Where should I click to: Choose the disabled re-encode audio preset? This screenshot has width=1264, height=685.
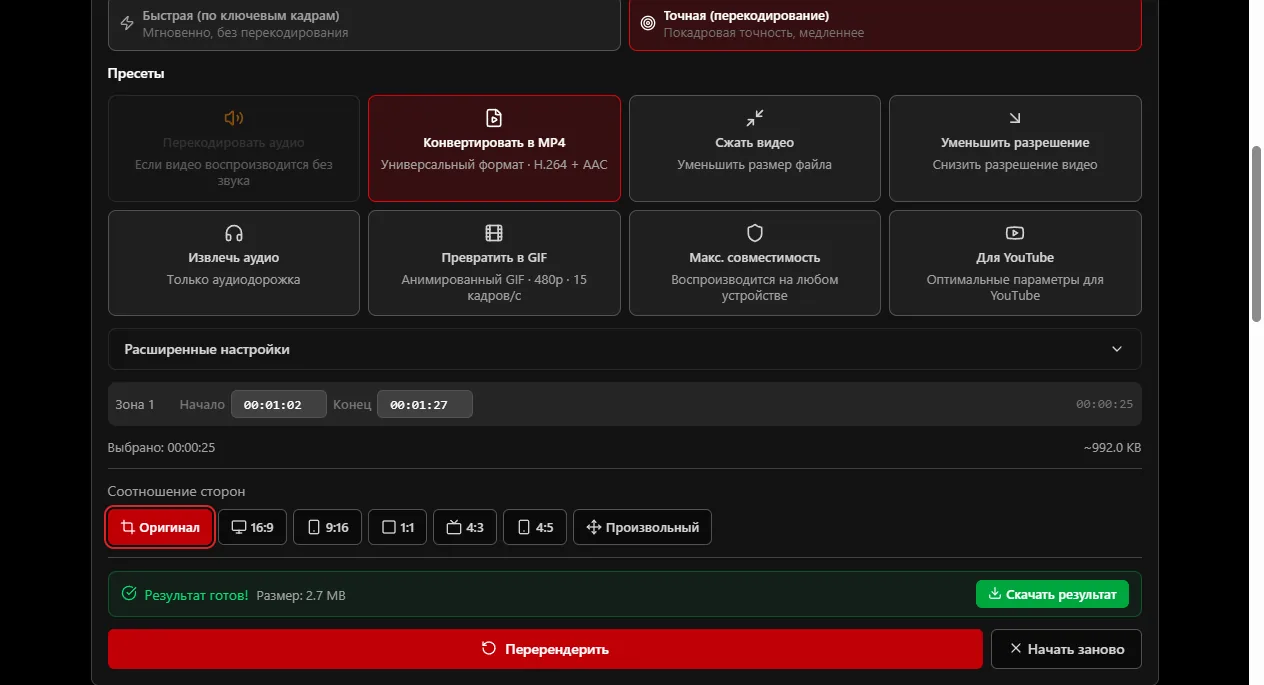click(234, 148)
